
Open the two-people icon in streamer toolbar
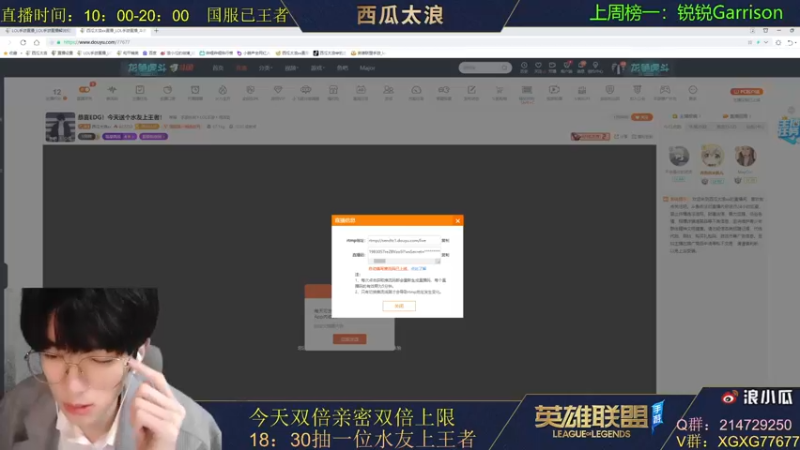click(388, 92)
